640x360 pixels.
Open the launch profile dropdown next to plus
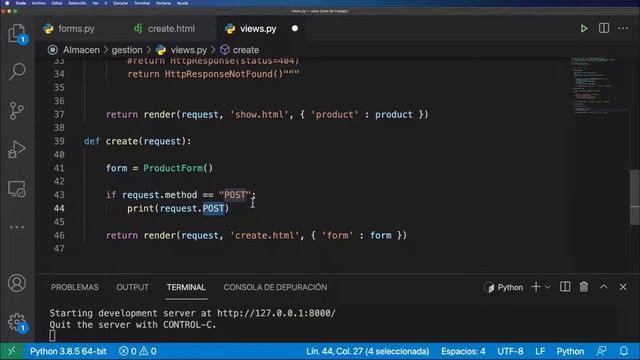(x=548, y=287)
